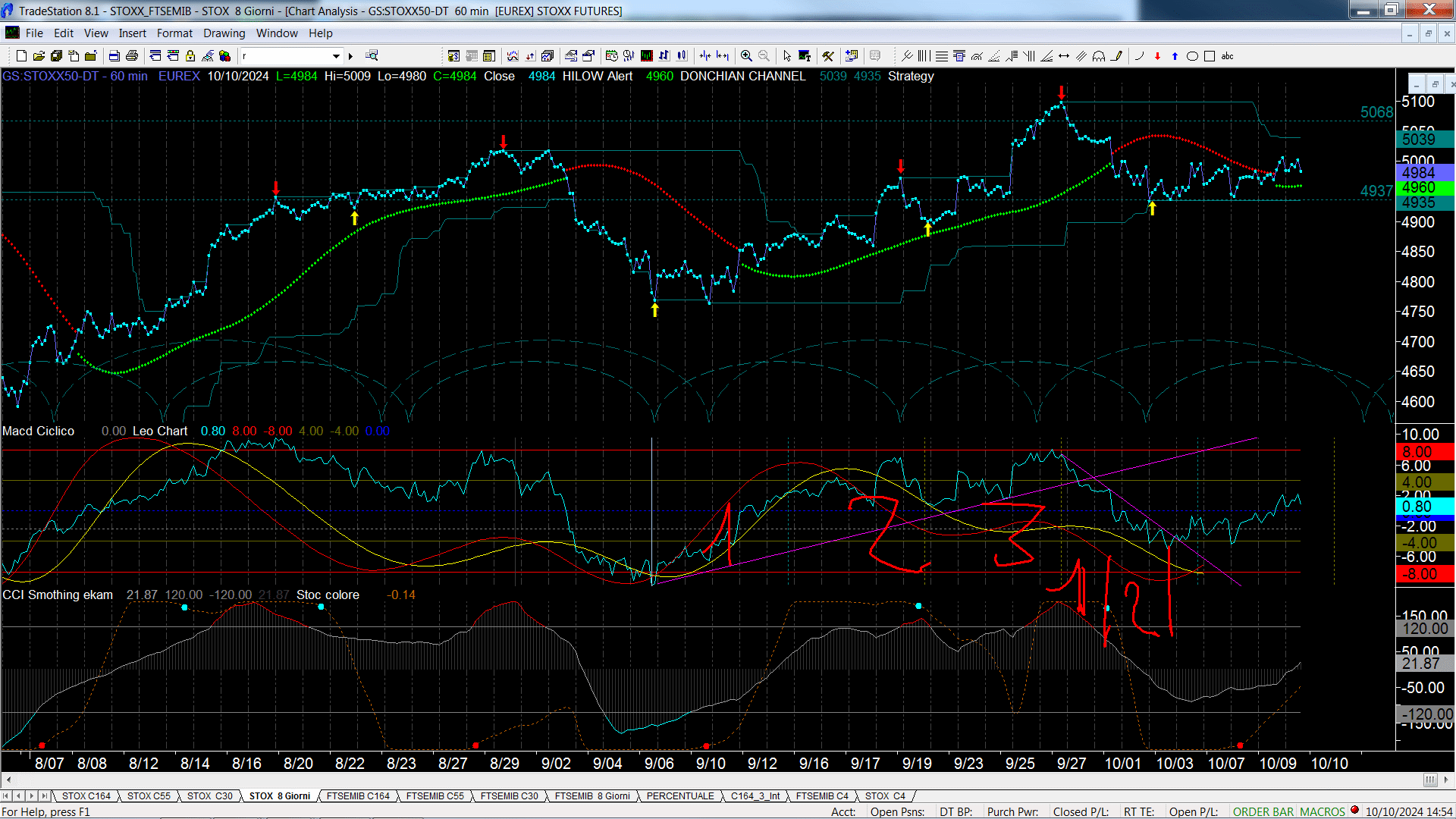Click the cyan 5039 price axis label

point(1423,139)
